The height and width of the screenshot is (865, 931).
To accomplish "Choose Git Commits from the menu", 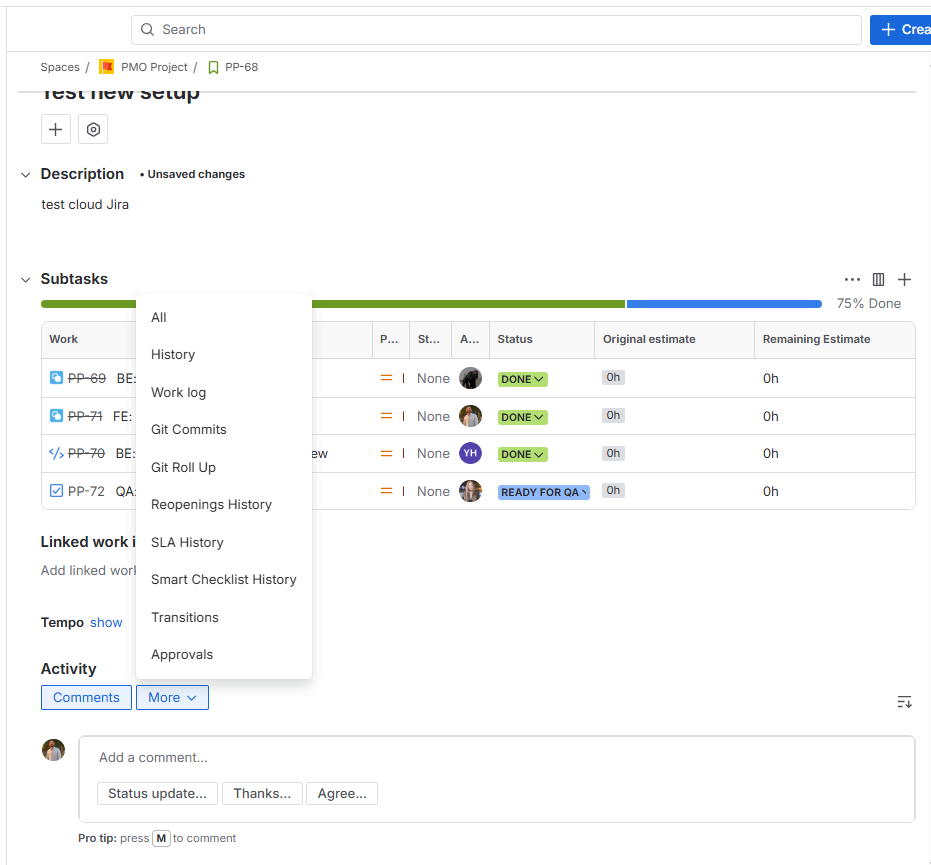I will (x=224, y=429).
